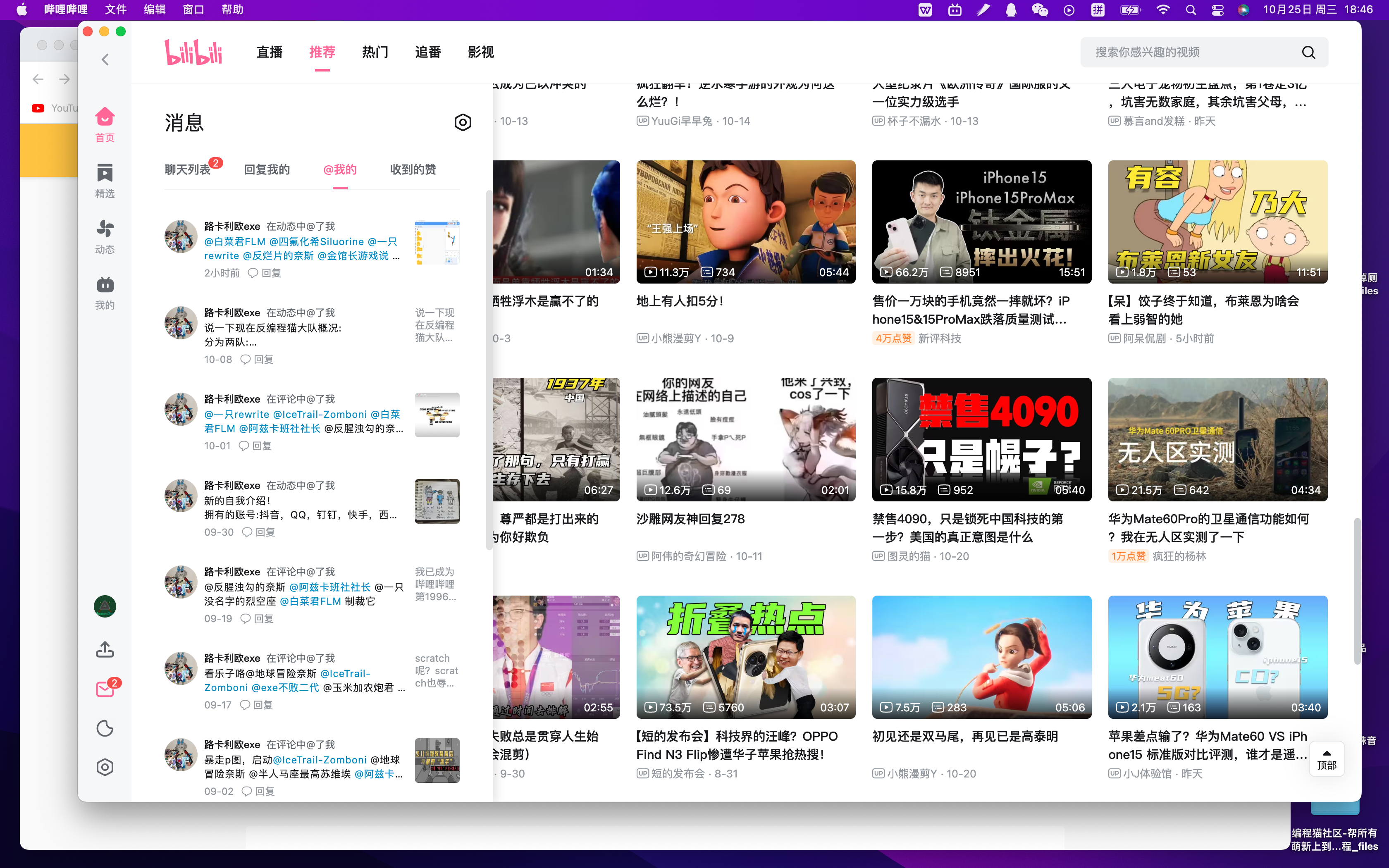
Task: Open settings via sidebar hexagon icon
Action: 105,767
